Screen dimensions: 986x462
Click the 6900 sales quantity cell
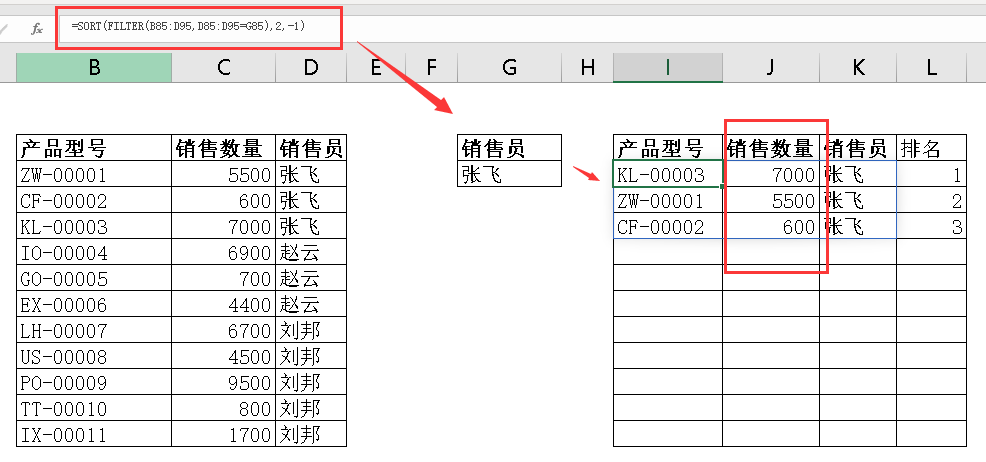(x=224, y=252)
